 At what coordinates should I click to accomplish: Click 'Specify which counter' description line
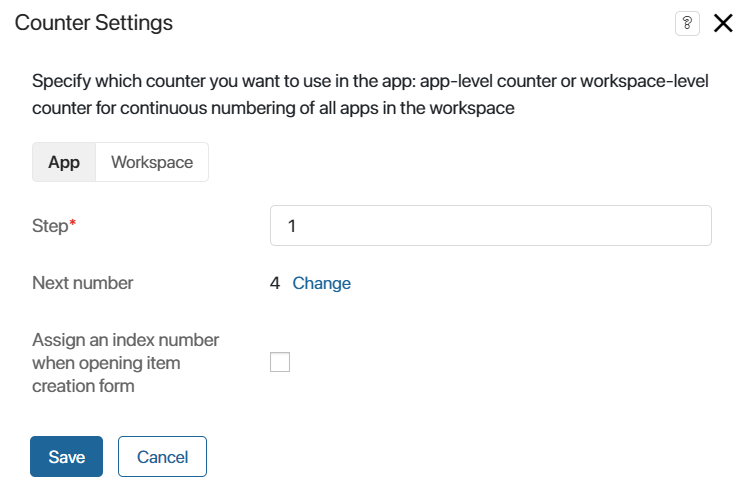370,81
